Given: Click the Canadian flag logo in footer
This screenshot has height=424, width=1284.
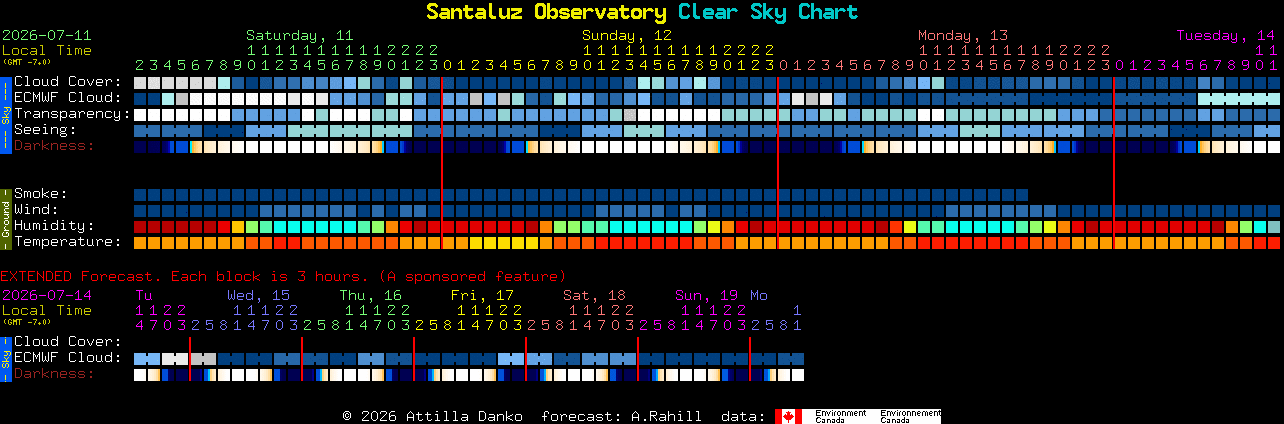Looking at the screenshot, I should [x=788, y=416].
